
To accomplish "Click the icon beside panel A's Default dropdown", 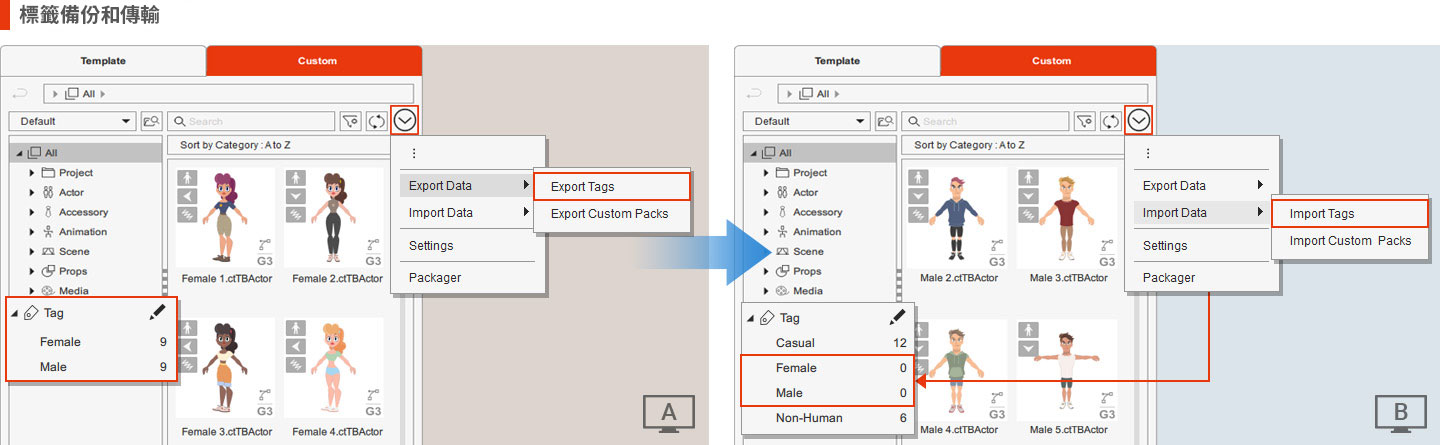I will (151, 121).
